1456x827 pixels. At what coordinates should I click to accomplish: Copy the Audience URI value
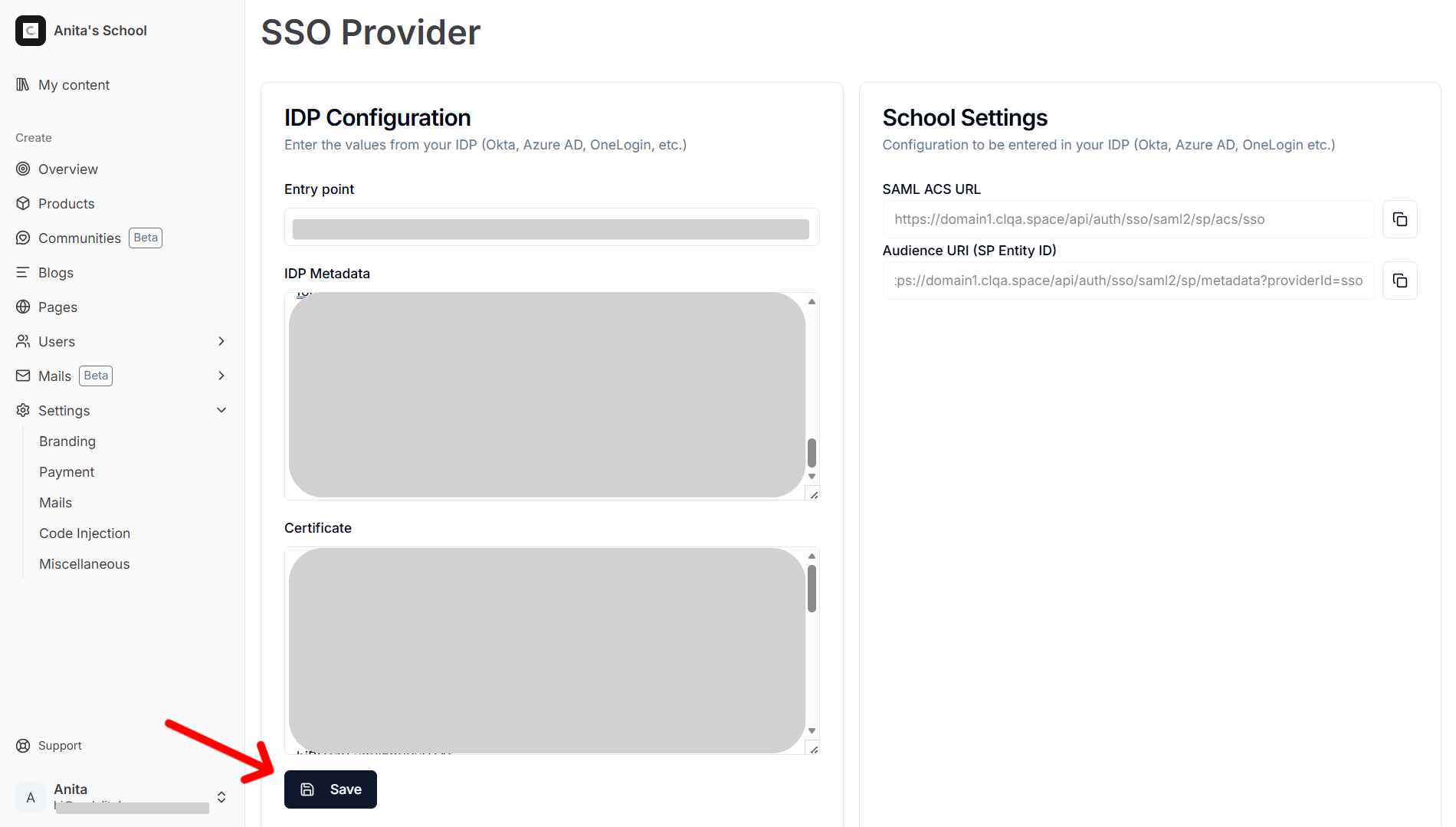pyautogui.click(x=1400, y=281)
